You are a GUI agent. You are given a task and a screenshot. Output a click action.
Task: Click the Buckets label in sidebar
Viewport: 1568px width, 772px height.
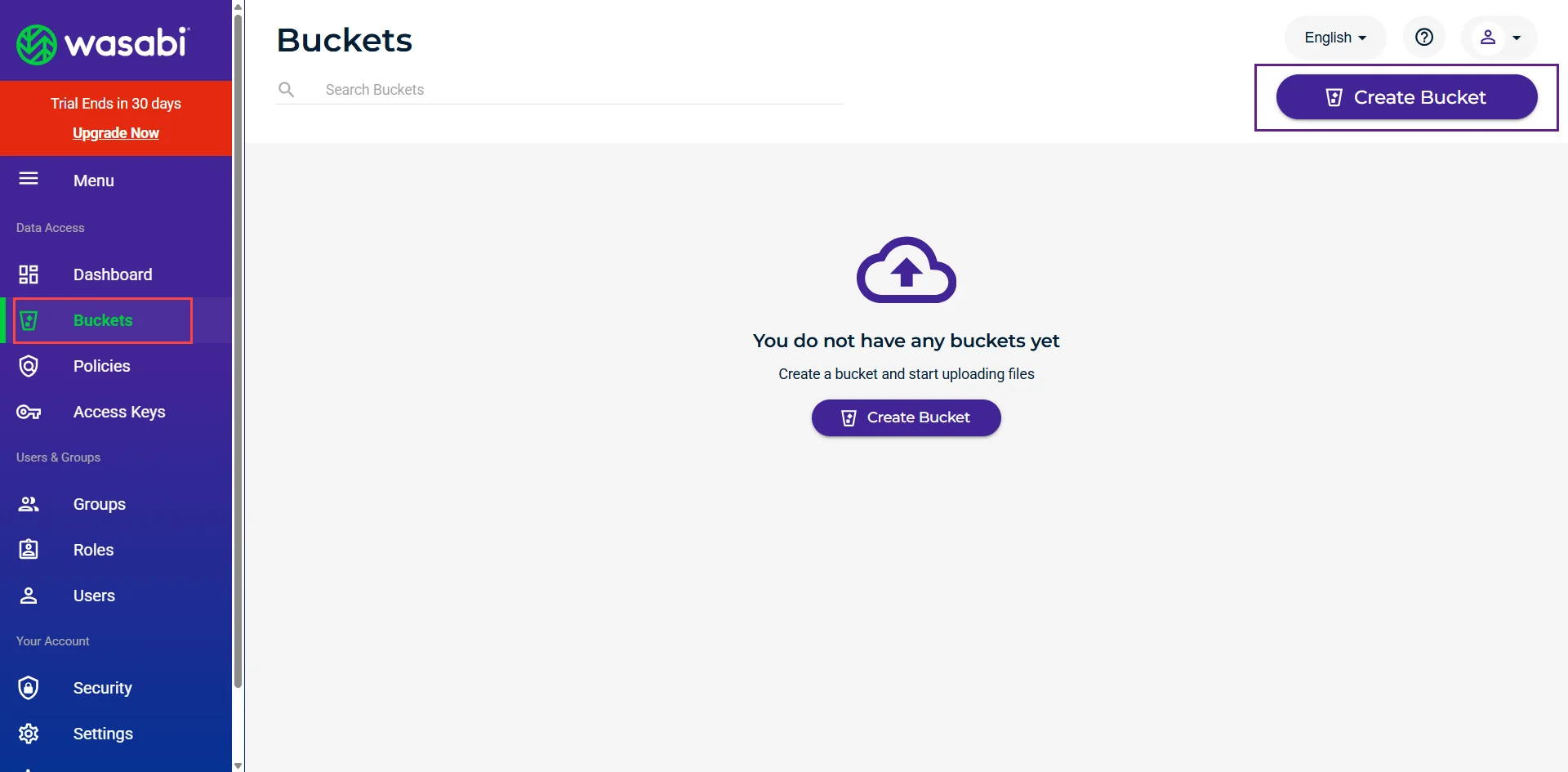103,320
